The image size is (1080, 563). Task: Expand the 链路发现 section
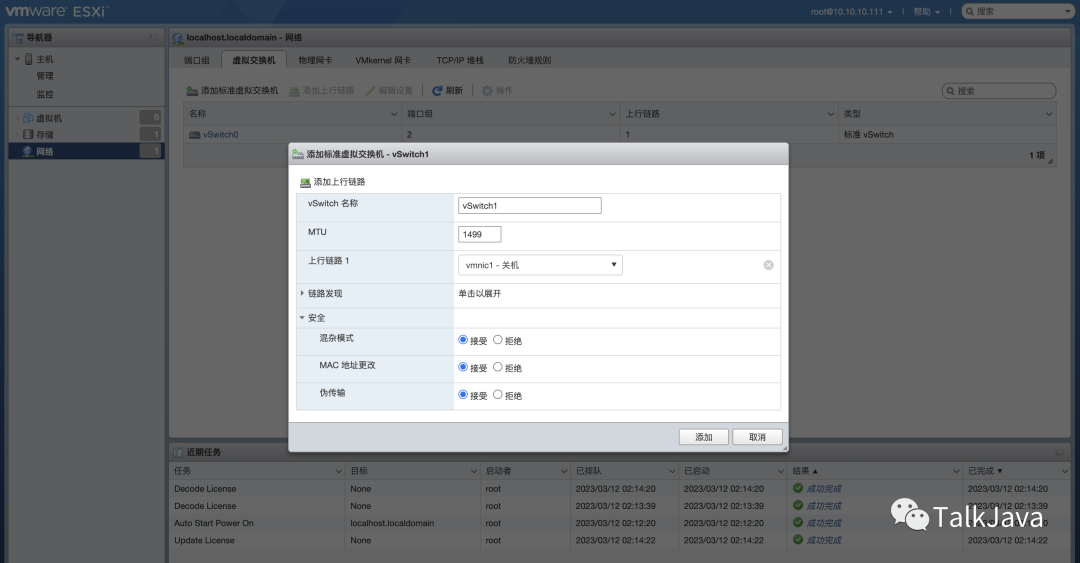(x=303, y=293)
